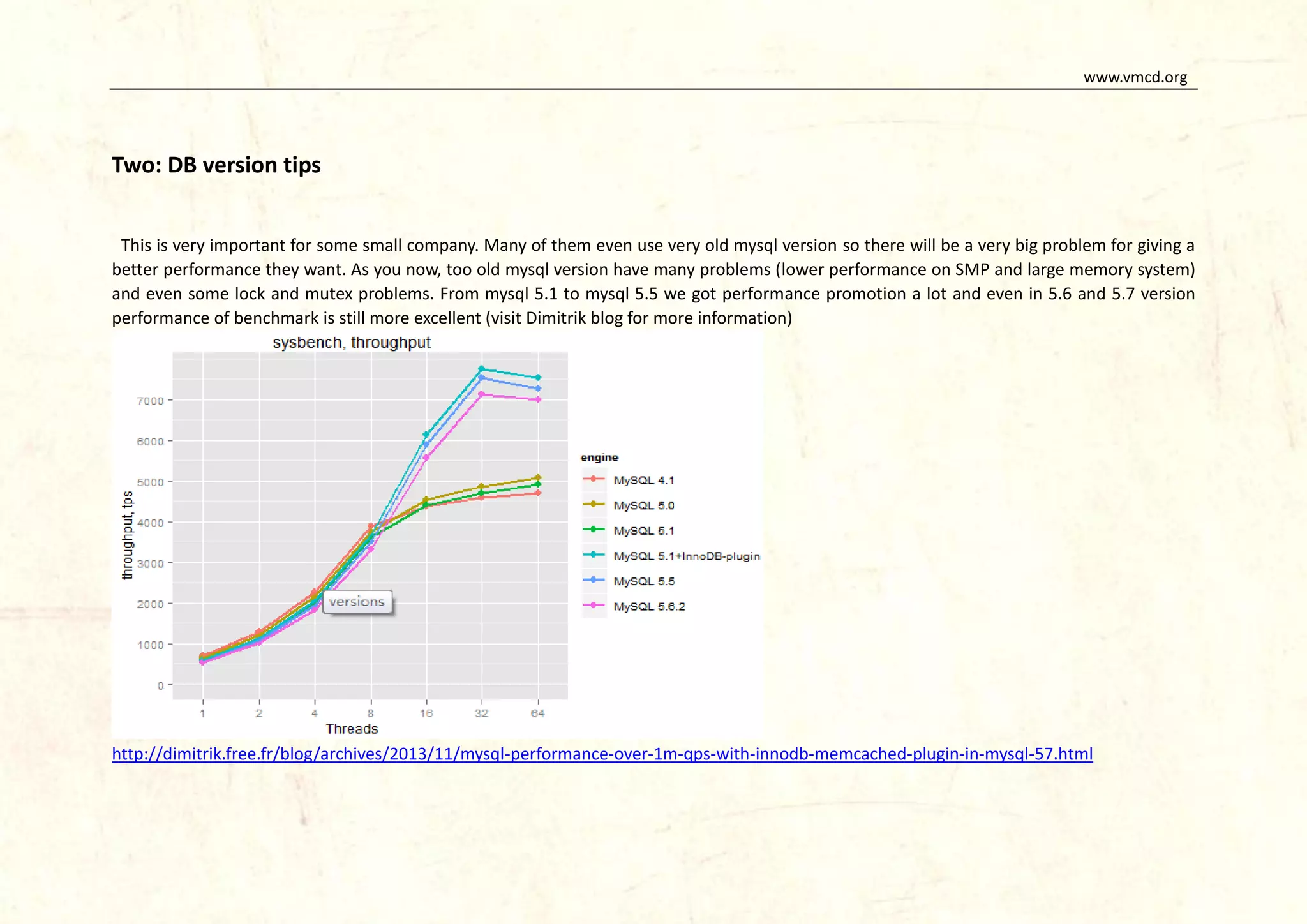Click the Threads x-axis label
1307x924 pixels.
click(x=352, y=729)
